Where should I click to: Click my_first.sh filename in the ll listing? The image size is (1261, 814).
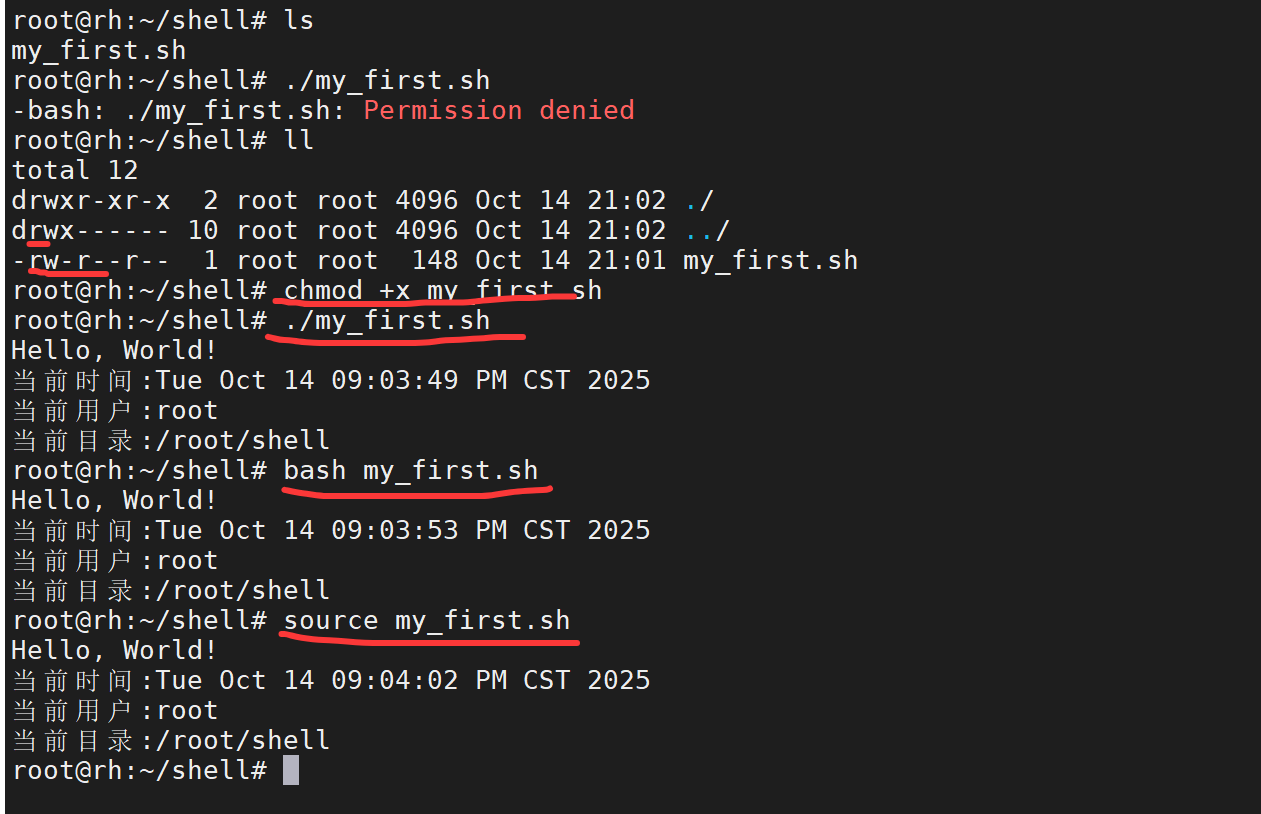[x=770, y=261]
